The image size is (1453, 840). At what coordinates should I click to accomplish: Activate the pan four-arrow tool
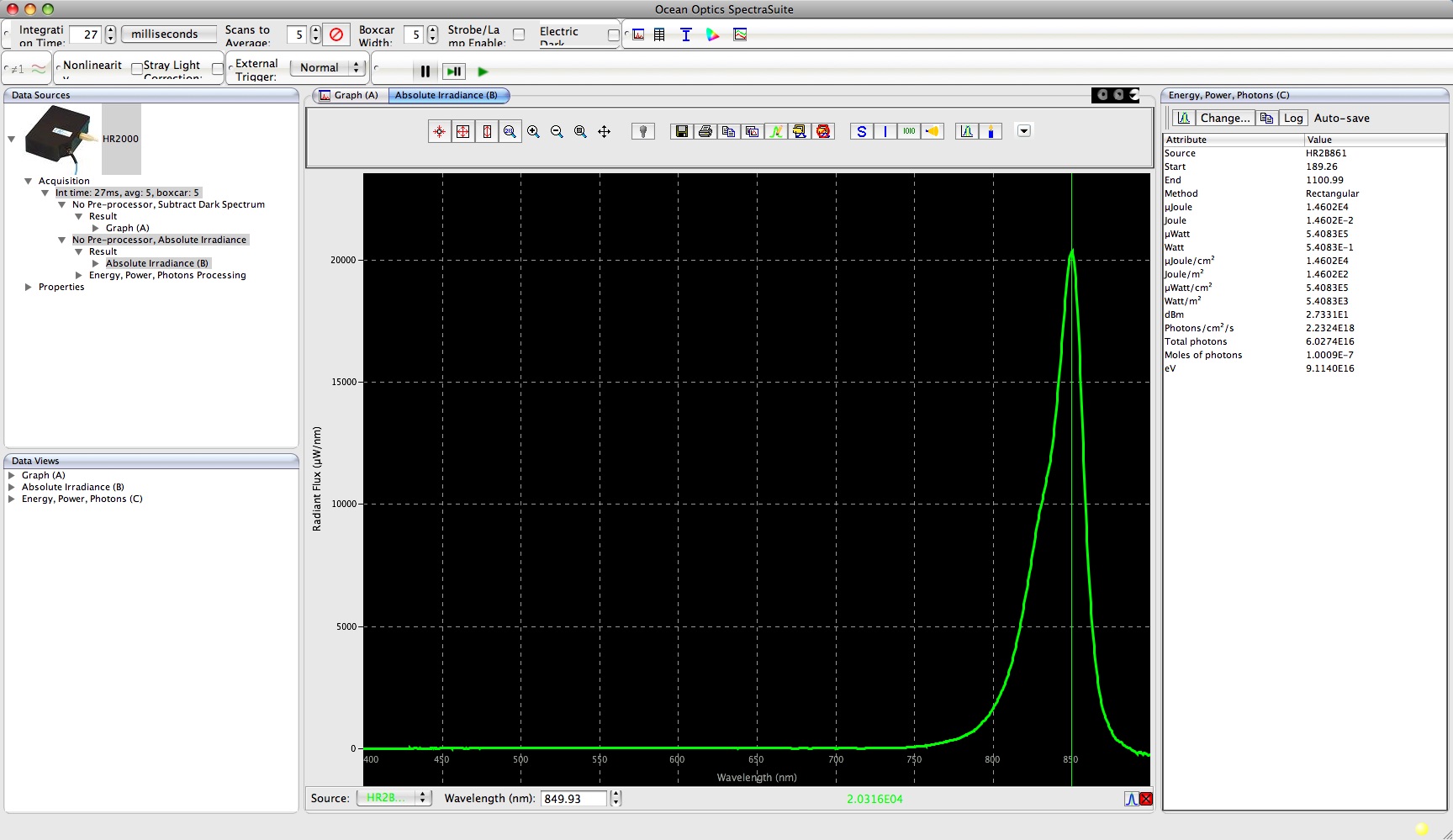604,132
